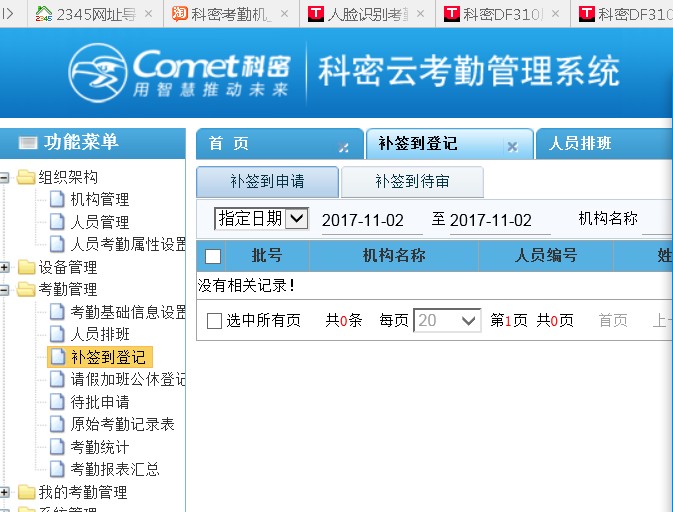Click the 人脸识别考勤 tab favicon
This screenshot has width=673, height=512.
point(316,14)
